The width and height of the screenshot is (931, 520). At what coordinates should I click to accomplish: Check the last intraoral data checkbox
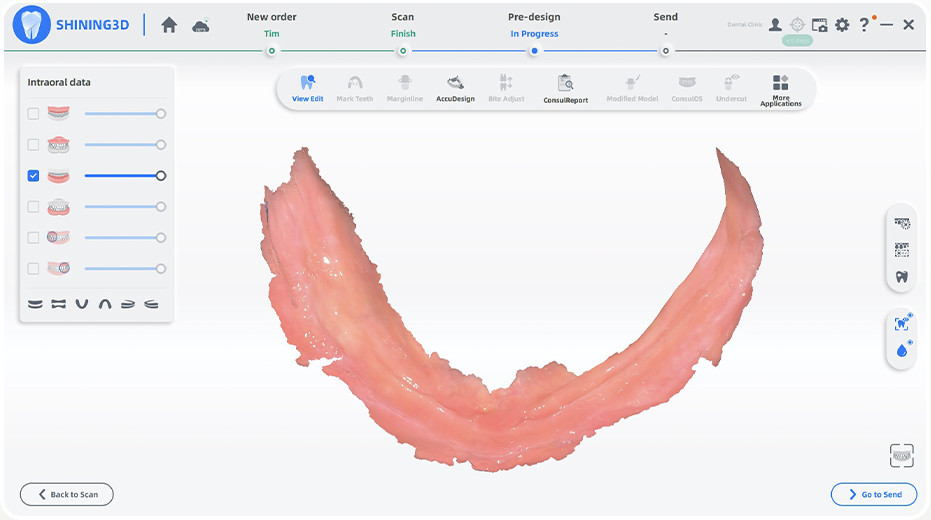pos(33,269)
